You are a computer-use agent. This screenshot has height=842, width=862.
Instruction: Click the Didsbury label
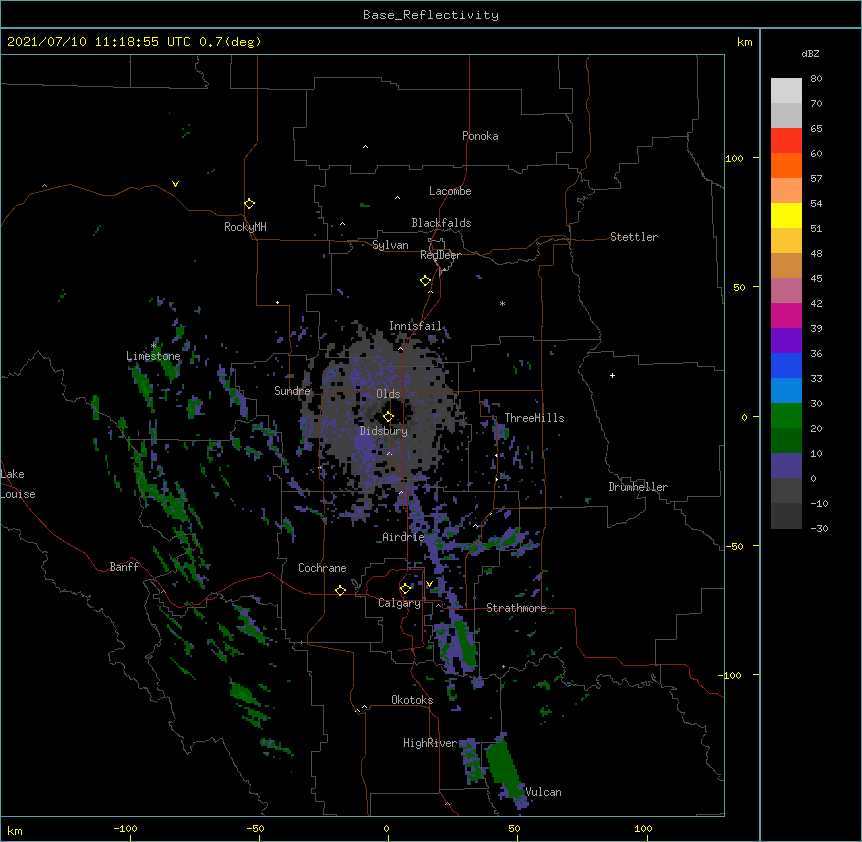pos(384,431)
